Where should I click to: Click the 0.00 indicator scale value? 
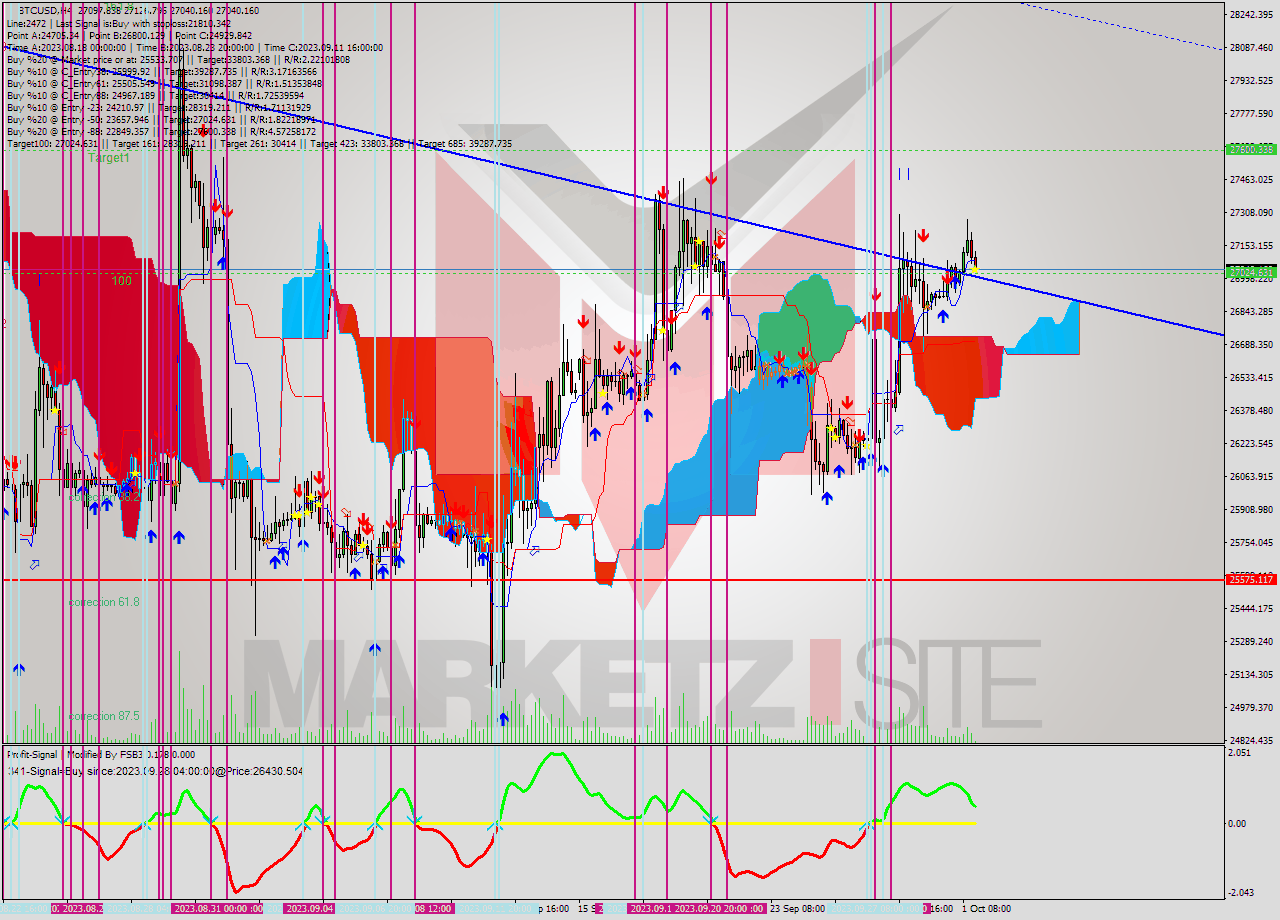(1237, 823)
